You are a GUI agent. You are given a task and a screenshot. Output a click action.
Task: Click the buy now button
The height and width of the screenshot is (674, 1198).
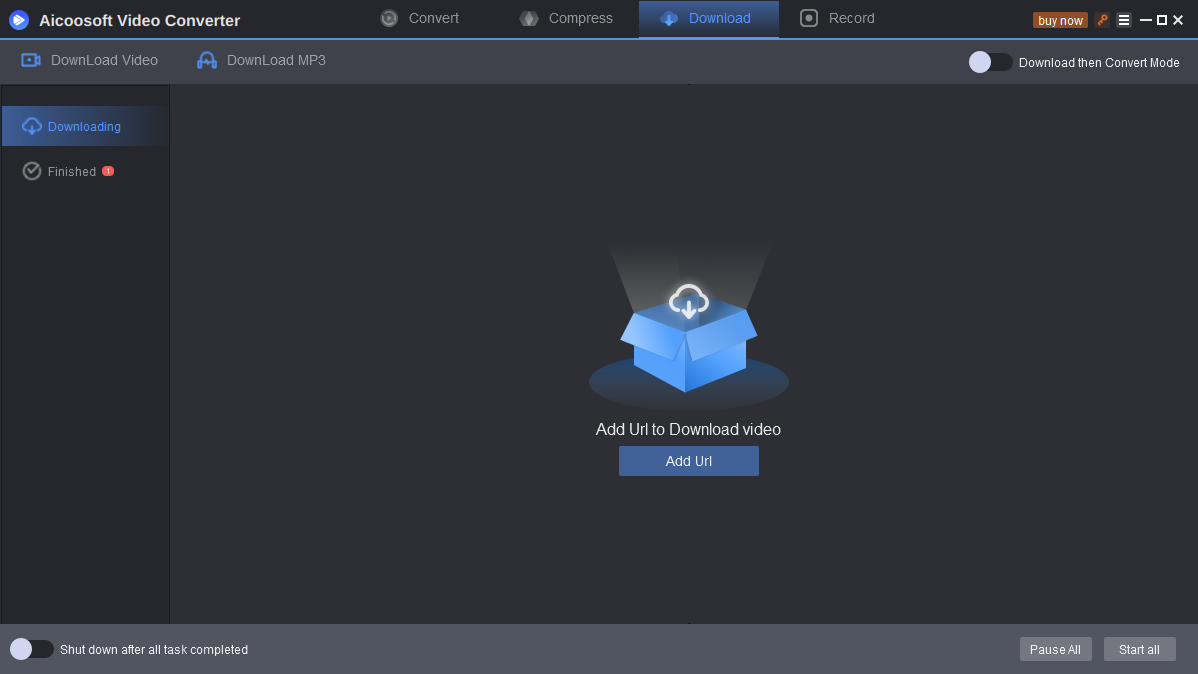tap(1060, 20)
